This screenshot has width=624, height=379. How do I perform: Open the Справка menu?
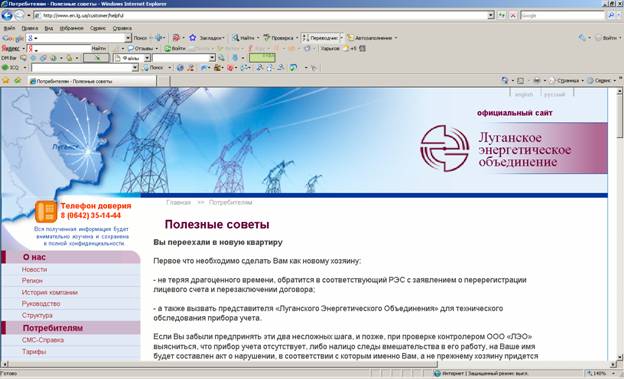coord(122,28)
